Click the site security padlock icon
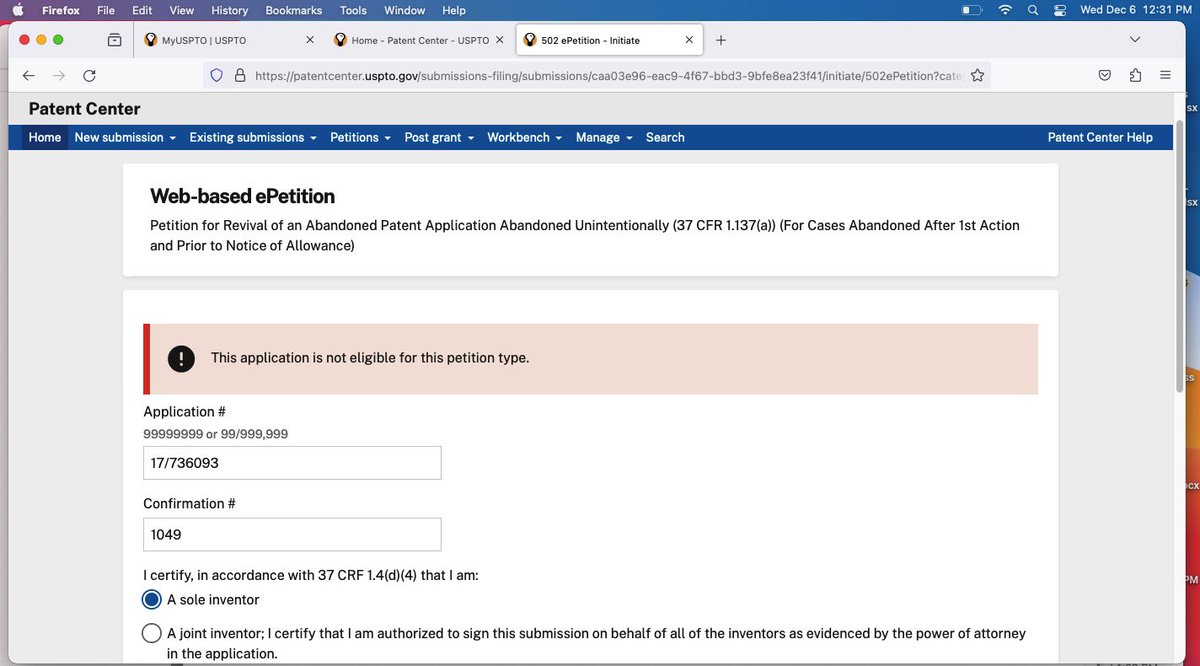Screen dimensions: 1200x666 point(239,75)
